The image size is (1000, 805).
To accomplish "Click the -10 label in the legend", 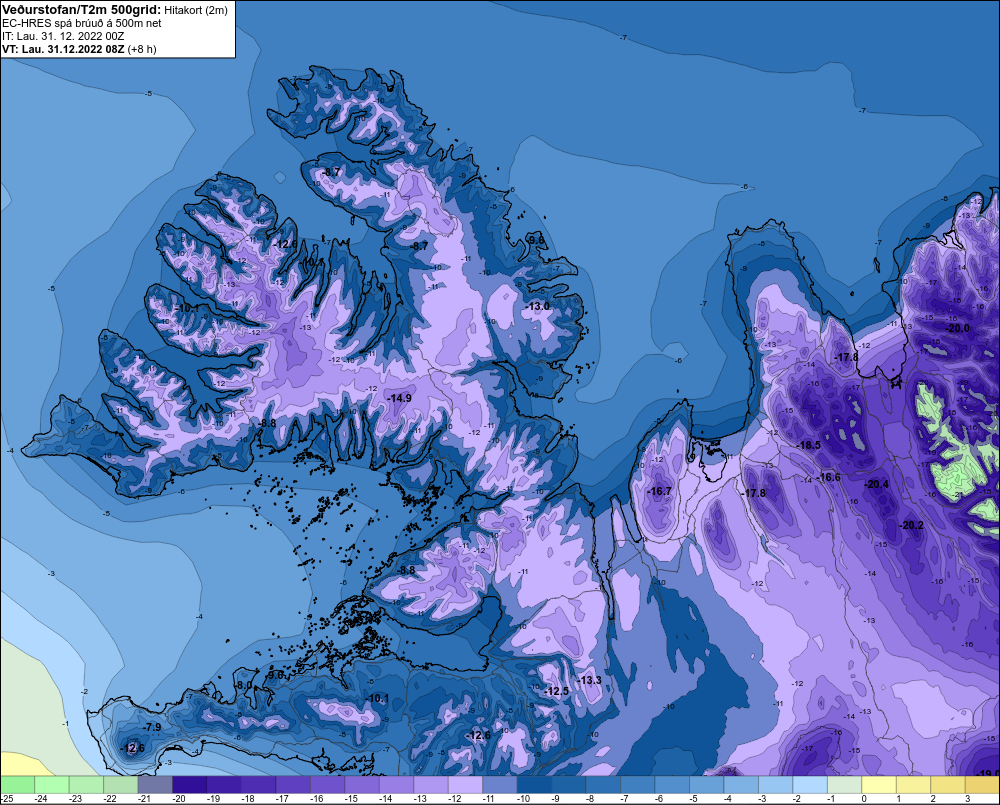I will pos(524,799).
